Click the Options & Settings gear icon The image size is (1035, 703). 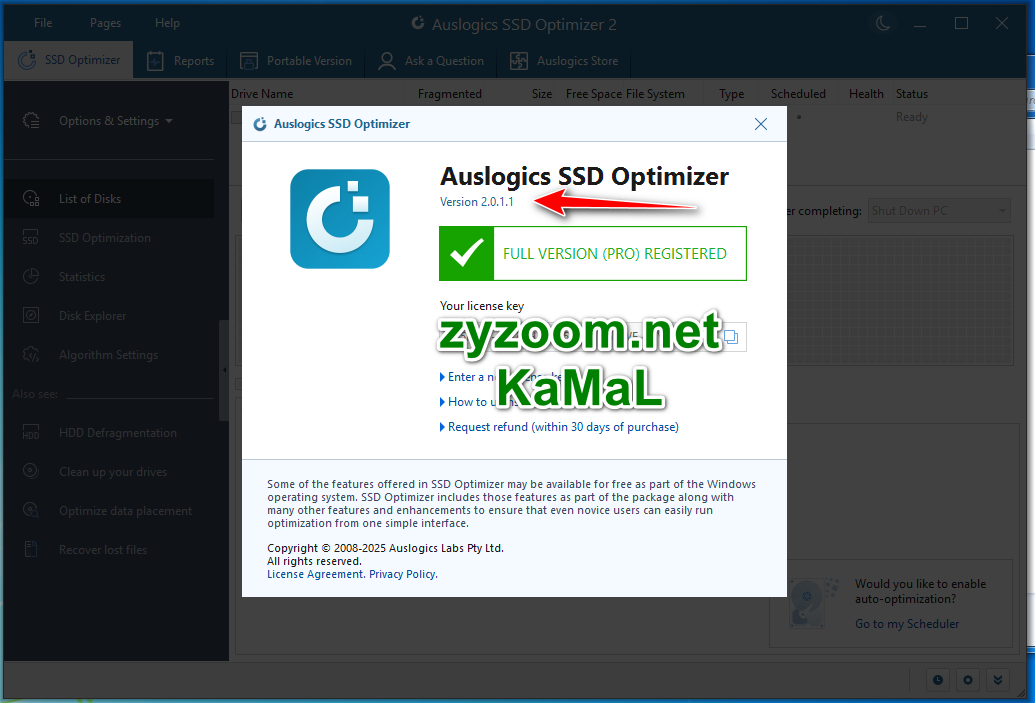click(31, 121)
